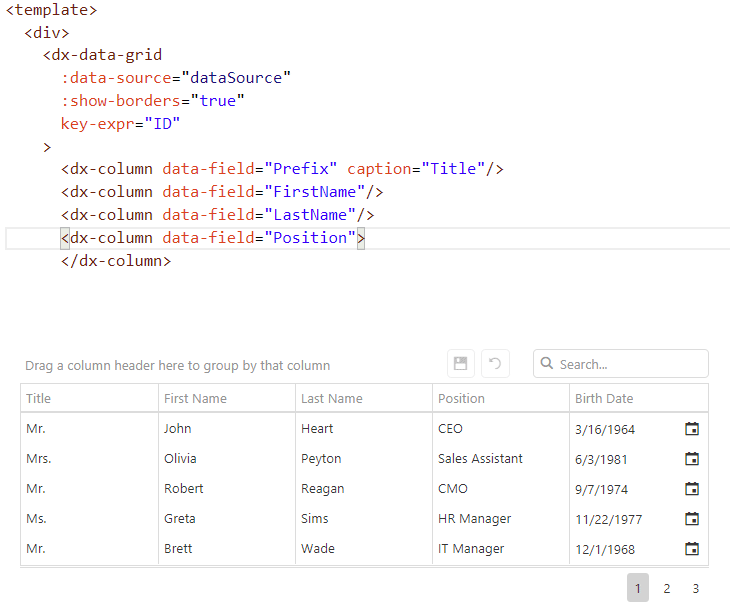
Task: Click the 11/22/1977 date value
Action: click(608, 519)
